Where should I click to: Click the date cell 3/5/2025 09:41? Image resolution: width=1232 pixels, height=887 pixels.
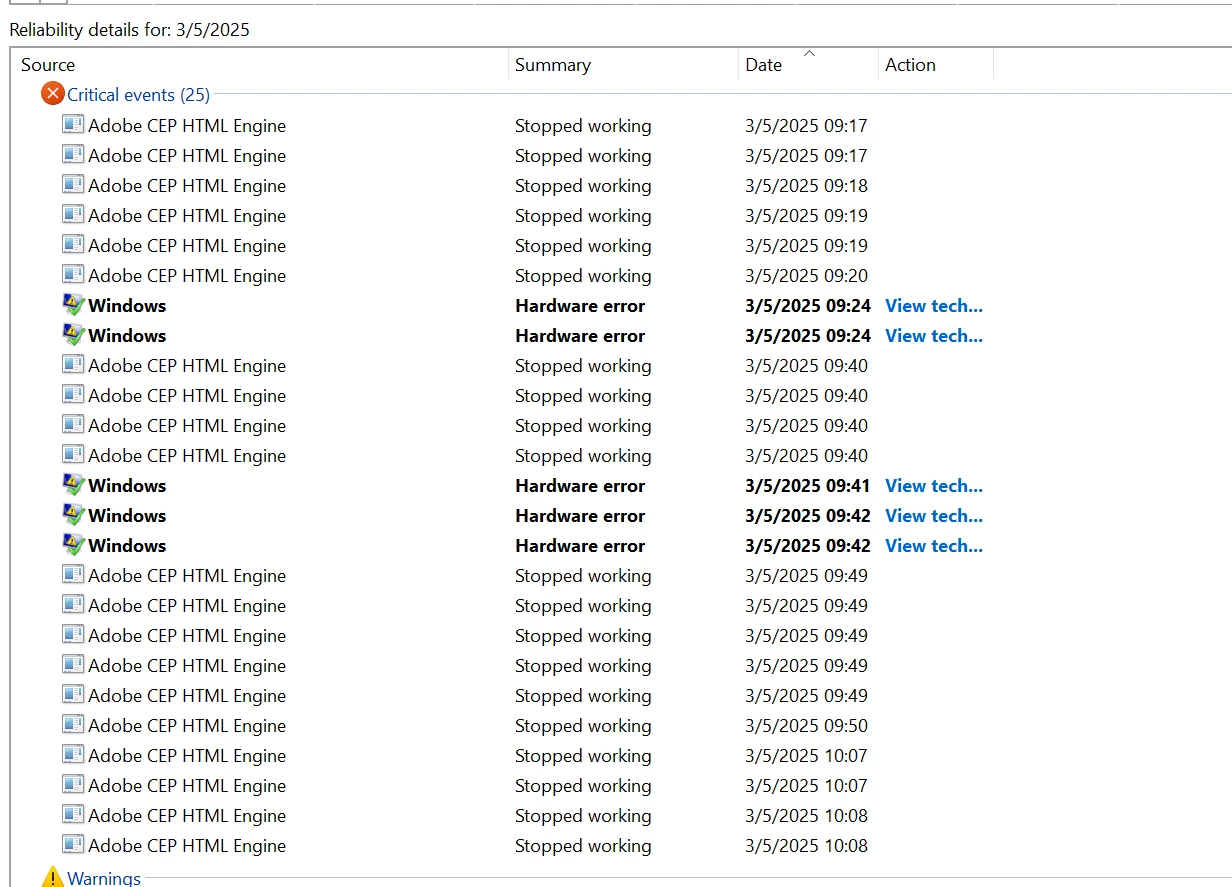pos(808,486)
